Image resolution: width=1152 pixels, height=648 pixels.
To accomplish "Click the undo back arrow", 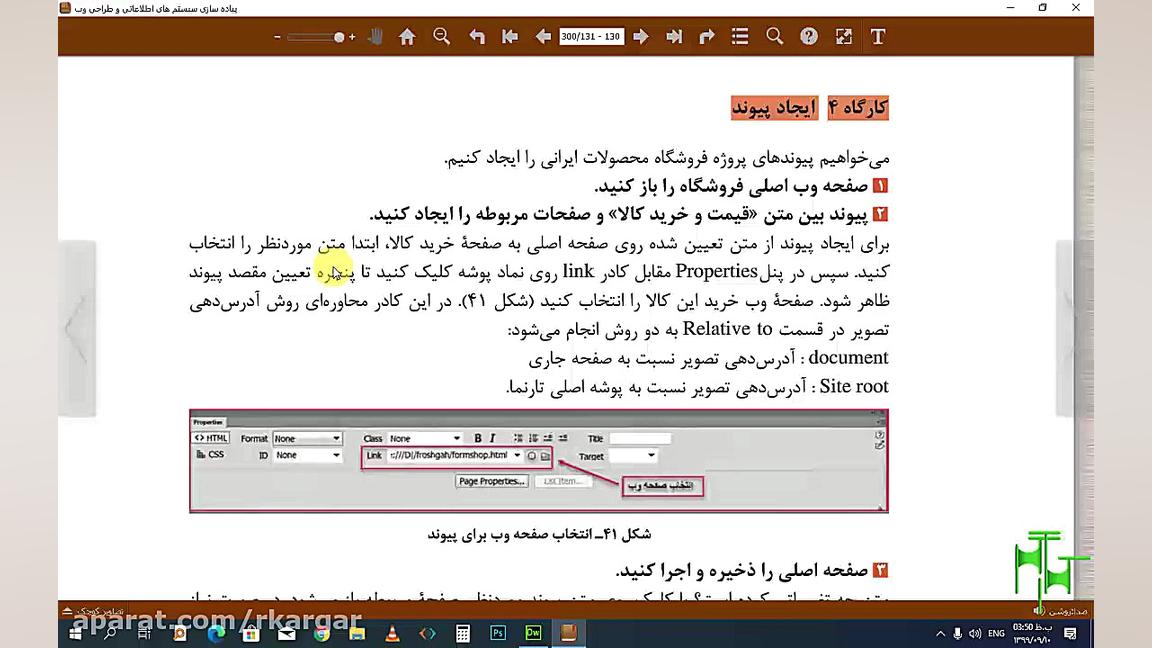I will pyautogui.click(x=475, y=36).
